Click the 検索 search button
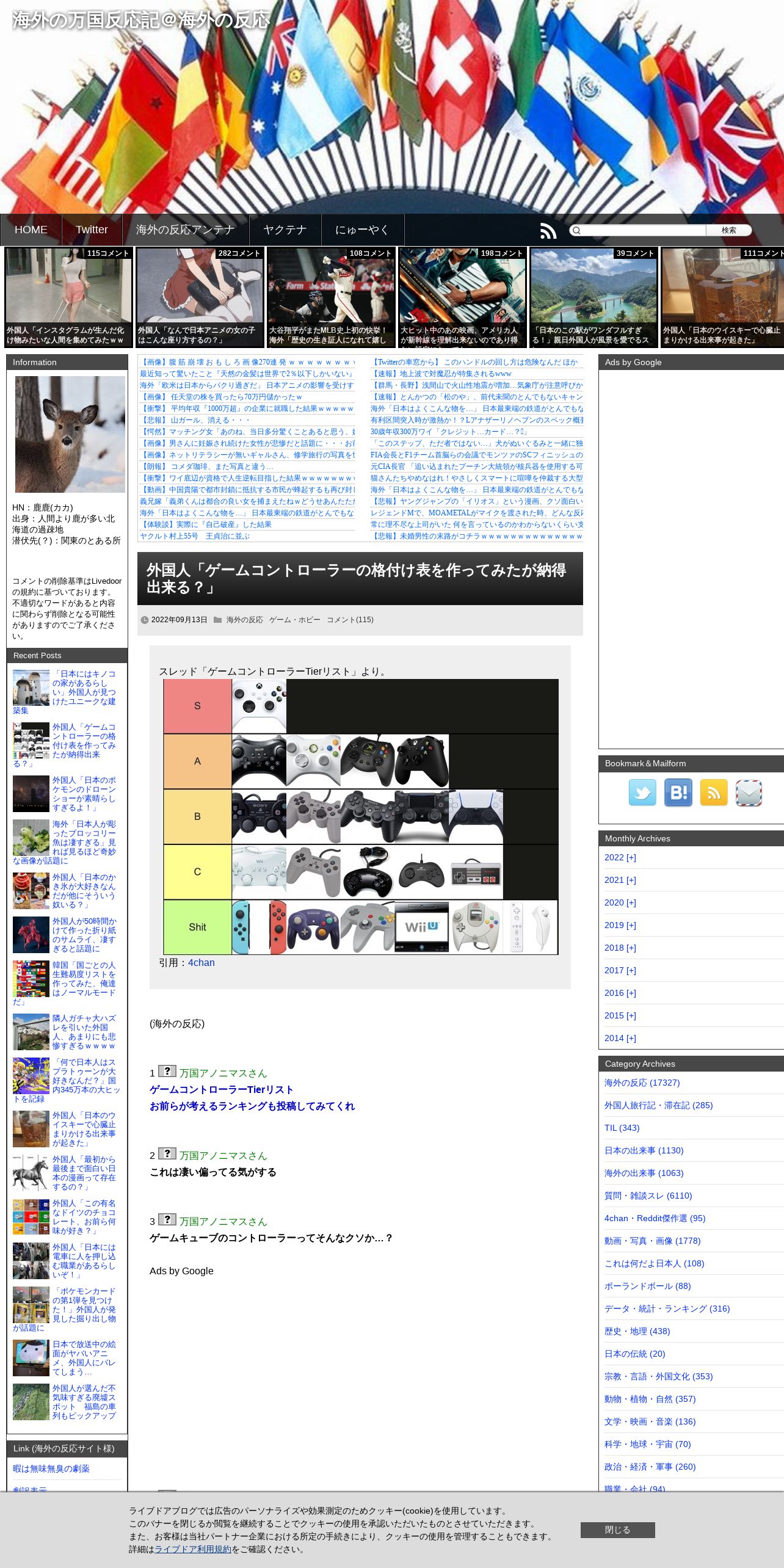The height and width of the screenshot is (1568, 784). pos(728,230)
